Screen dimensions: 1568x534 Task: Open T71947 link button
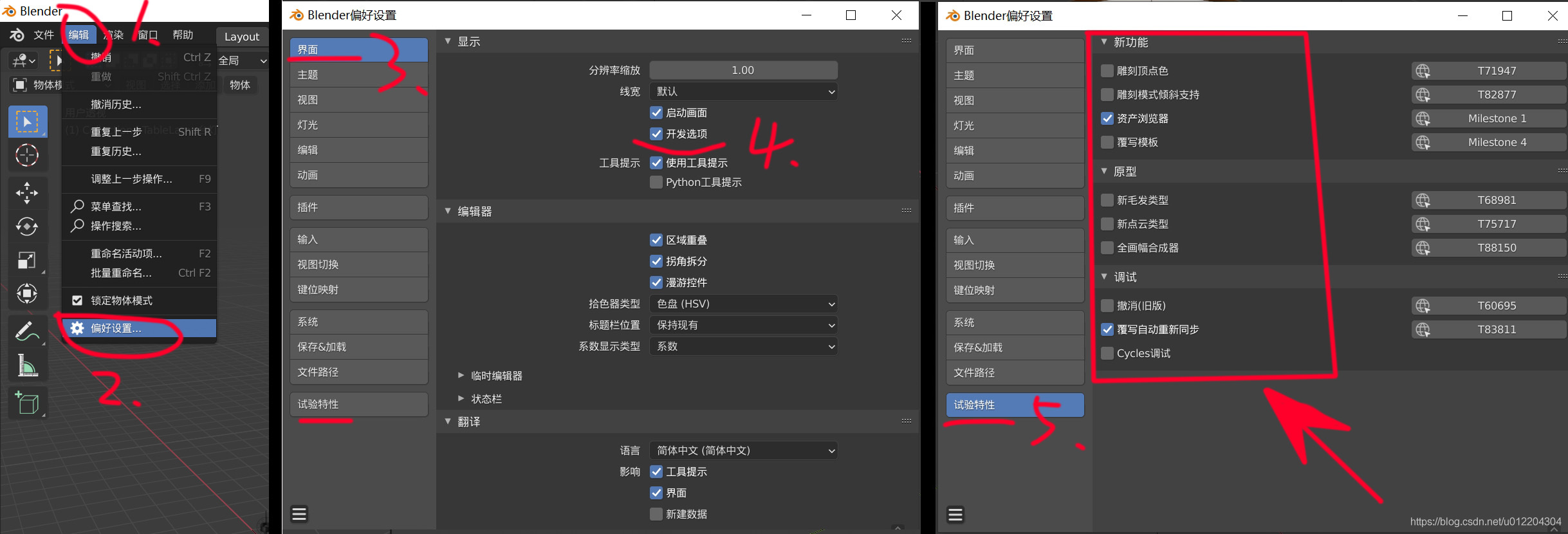(x=1489, y=71)
